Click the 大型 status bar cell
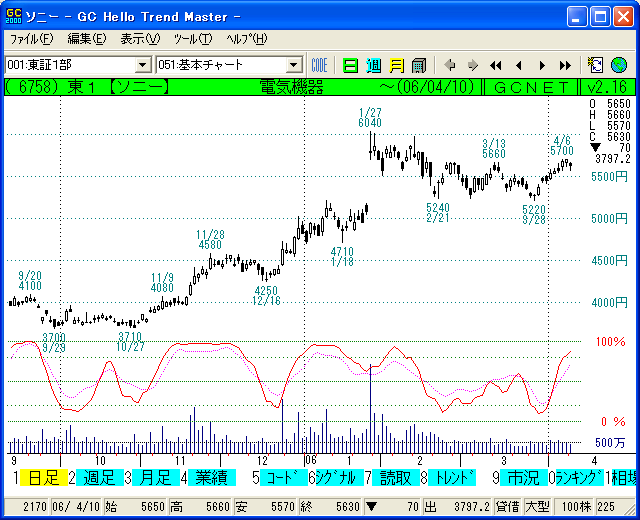Image resolution: width=640 pixels, height=520 pixels. (537, 507)
